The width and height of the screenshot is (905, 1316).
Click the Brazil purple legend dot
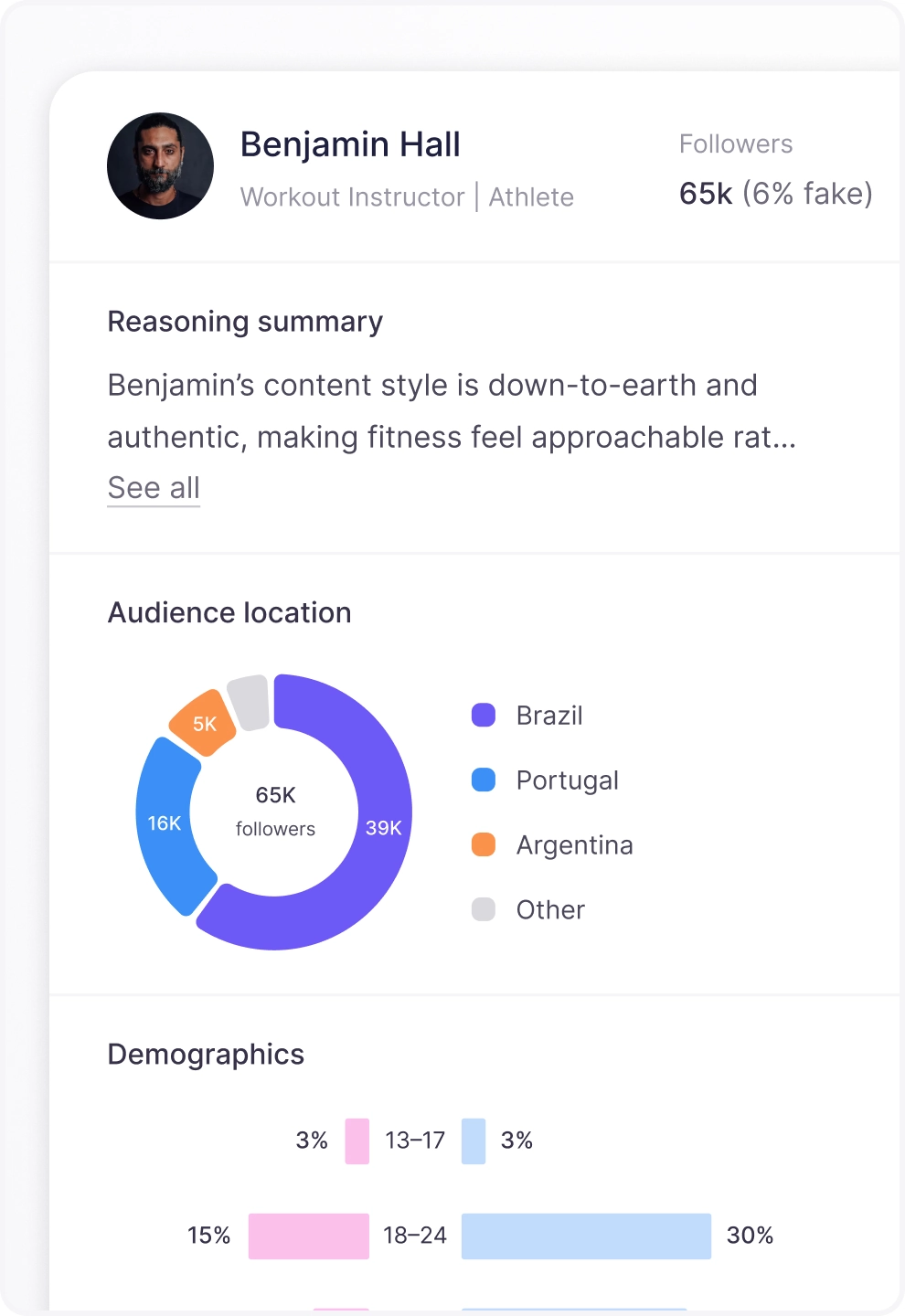484,715
